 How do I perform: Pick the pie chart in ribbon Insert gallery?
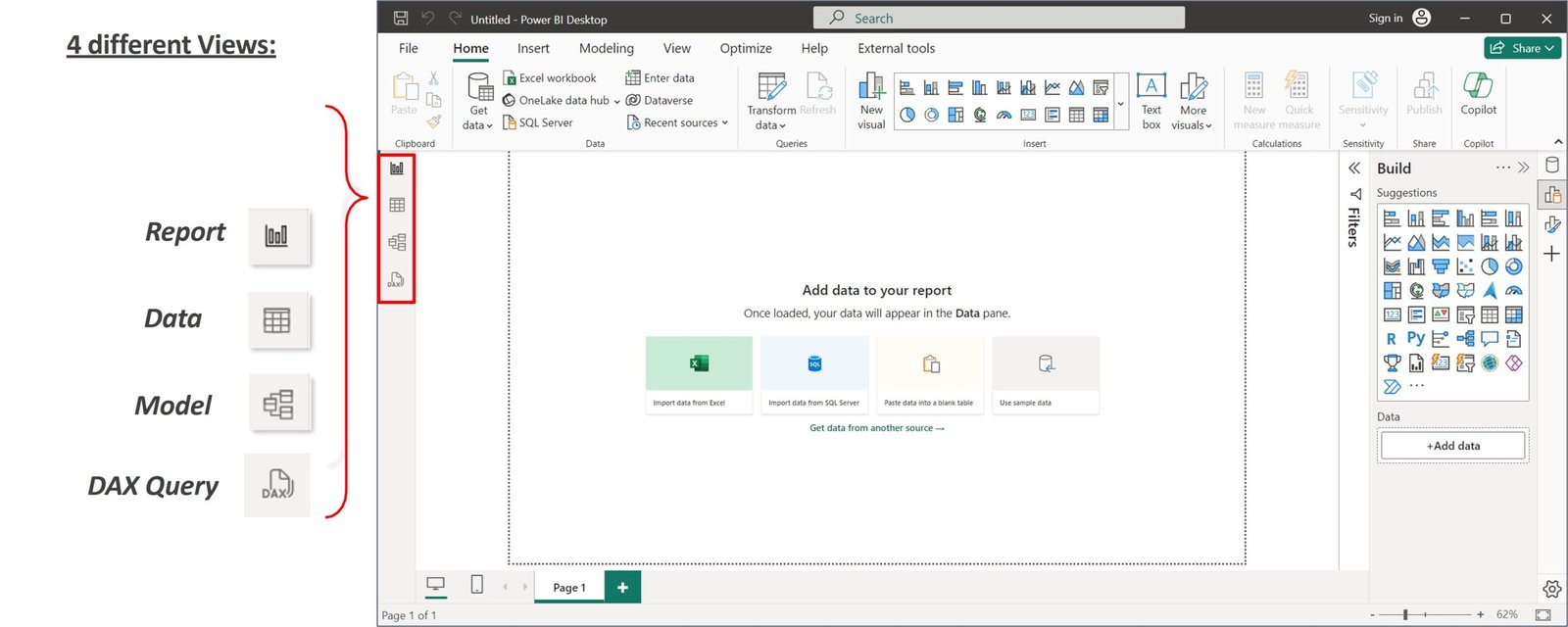(907, 115)
